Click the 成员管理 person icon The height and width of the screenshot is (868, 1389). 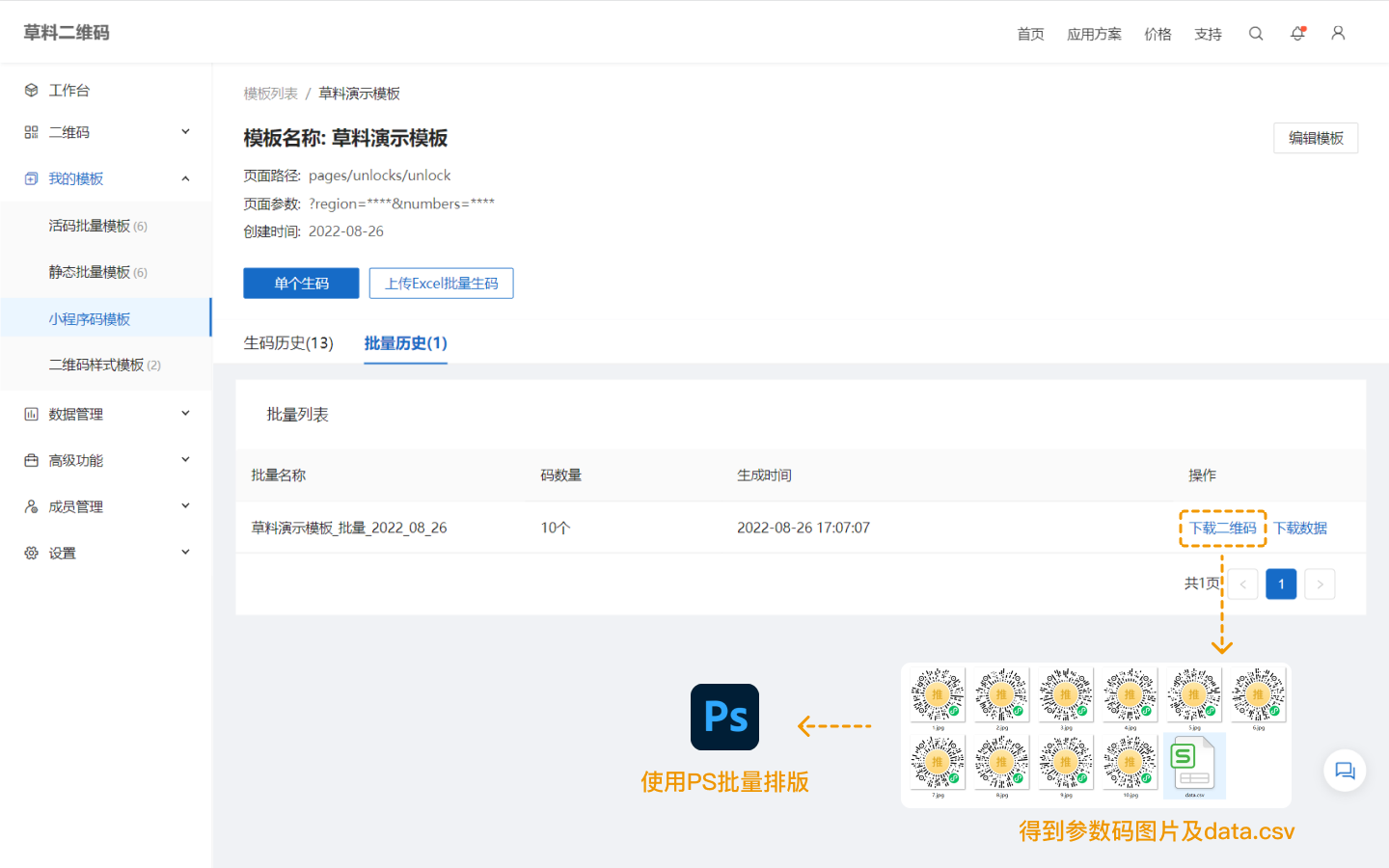[31, 506]
